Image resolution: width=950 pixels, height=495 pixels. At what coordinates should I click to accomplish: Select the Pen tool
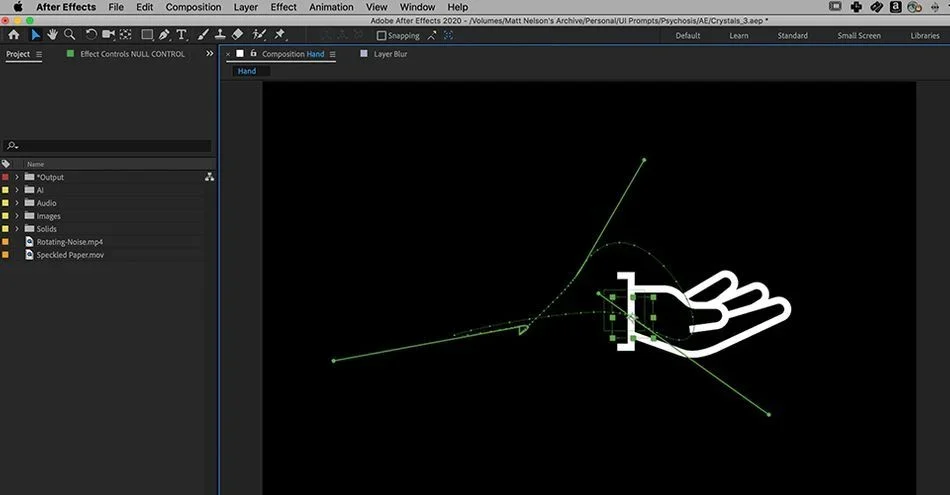(164, 35)
